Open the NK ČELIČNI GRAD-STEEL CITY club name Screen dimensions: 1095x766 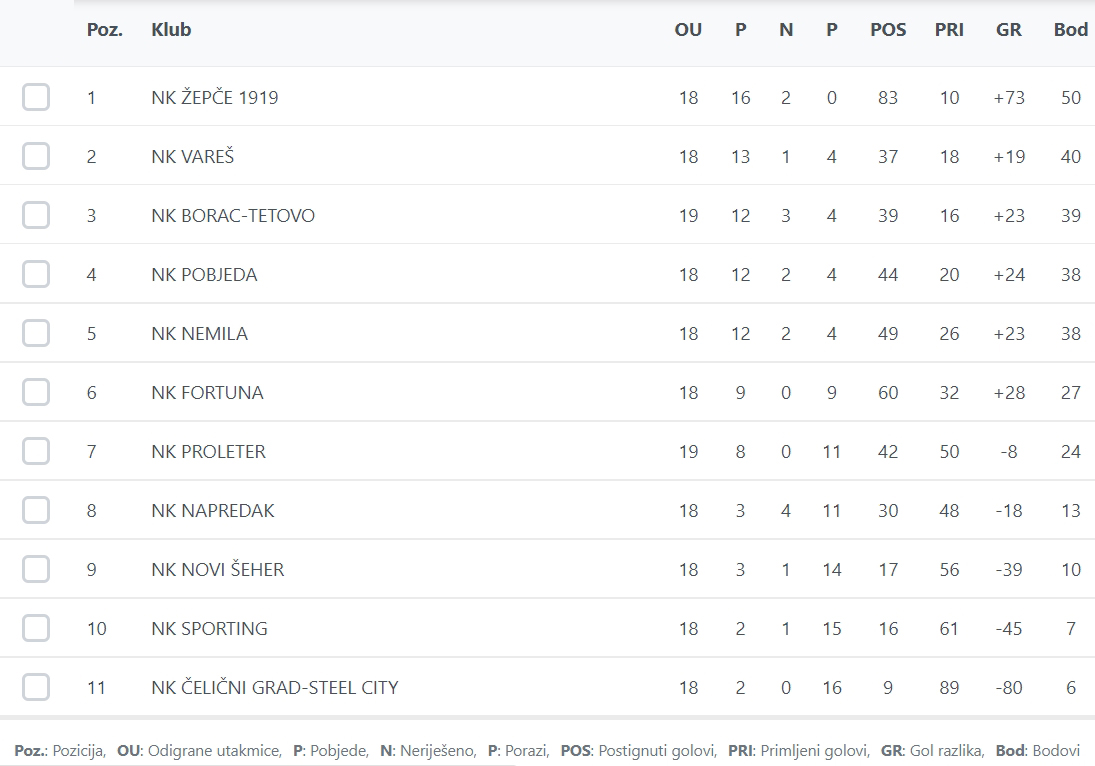[275, 688]
